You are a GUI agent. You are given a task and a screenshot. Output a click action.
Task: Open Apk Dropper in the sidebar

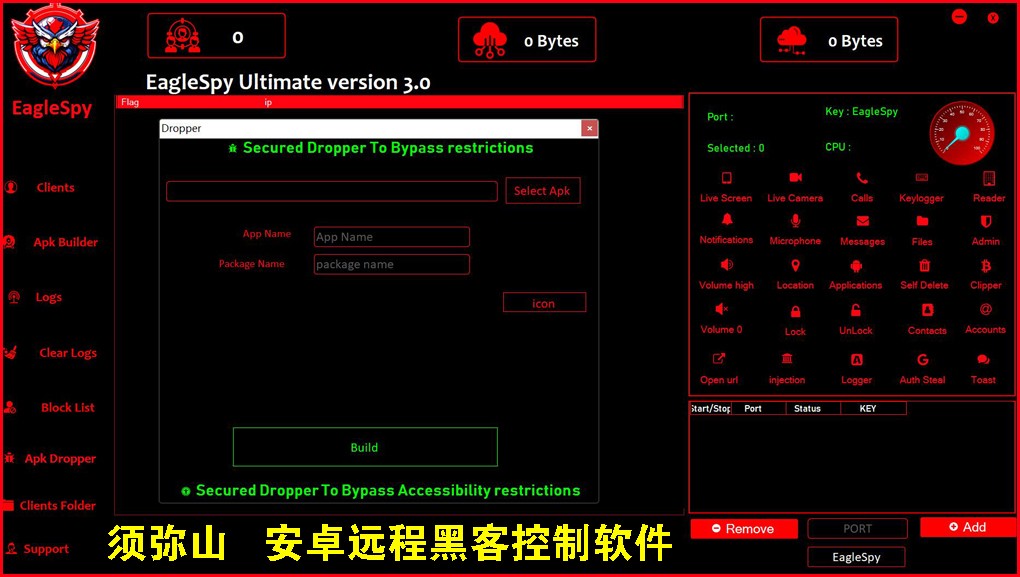pos(60,459)
